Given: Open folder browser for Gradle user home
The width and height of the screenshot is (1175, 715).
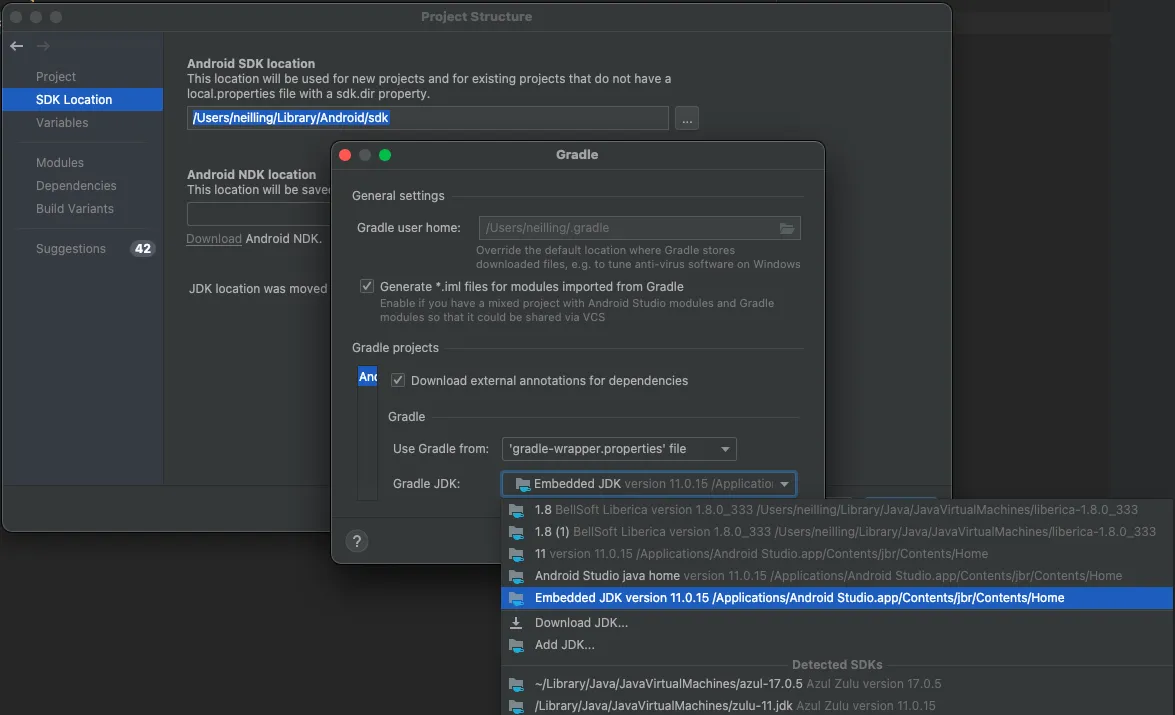Looking at the screenshot, I should pyautogui.click(x=786, y=229).
